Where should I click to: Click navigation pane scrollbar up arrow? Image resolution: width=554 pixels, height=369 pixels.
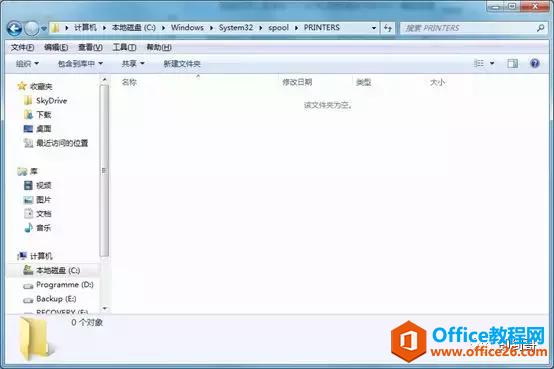104,80
